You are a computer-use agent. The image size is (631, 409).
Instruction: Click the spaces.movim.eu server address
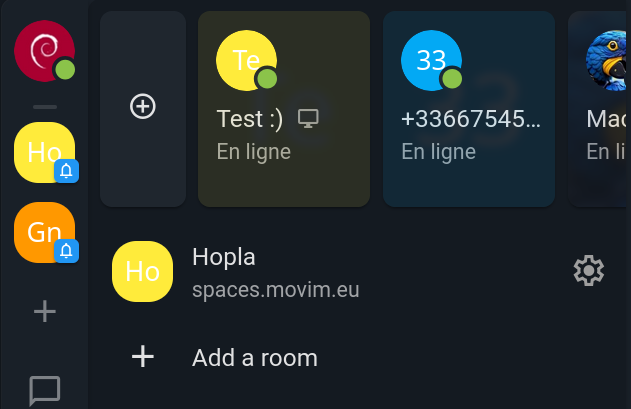[275, 291]
